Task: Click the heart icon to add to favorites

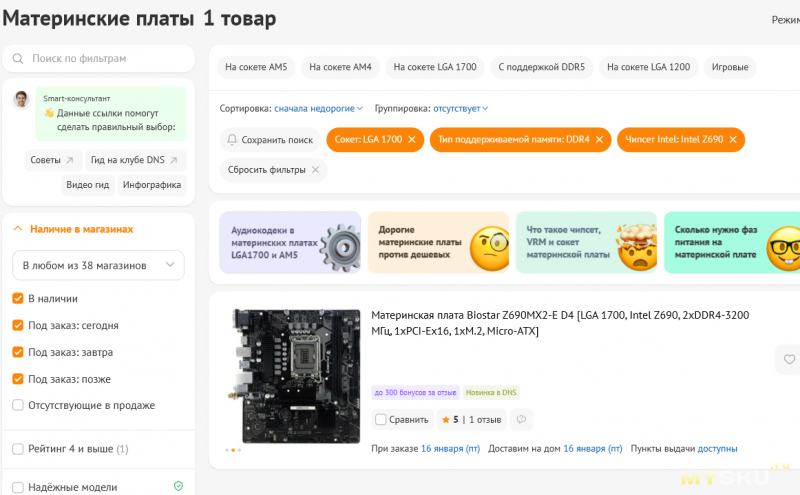Action: click(x=789, y=359)
